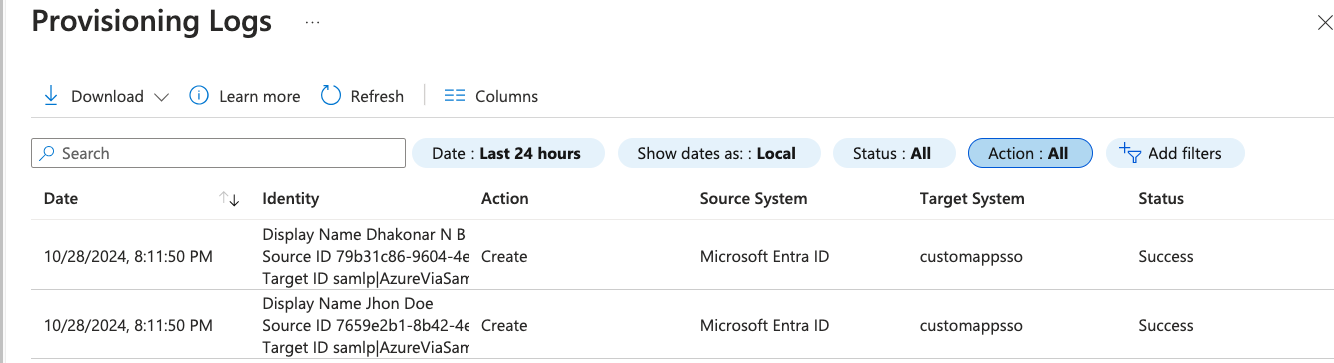Open the Date Last 24 hours filter
The width and height of the screenshot is (1334, 363).
click(x=508, y=153)
